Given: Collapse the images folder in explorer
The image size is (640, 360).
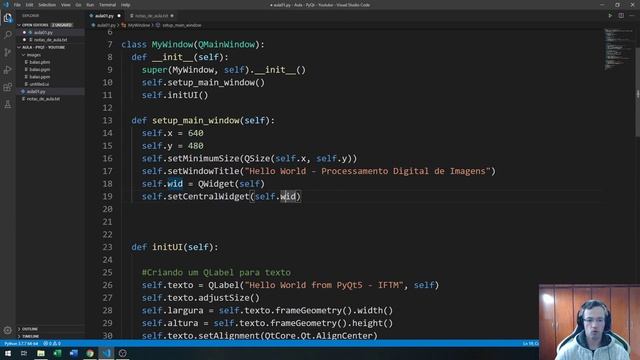Looking at the screenshot, I should (33, 55).
